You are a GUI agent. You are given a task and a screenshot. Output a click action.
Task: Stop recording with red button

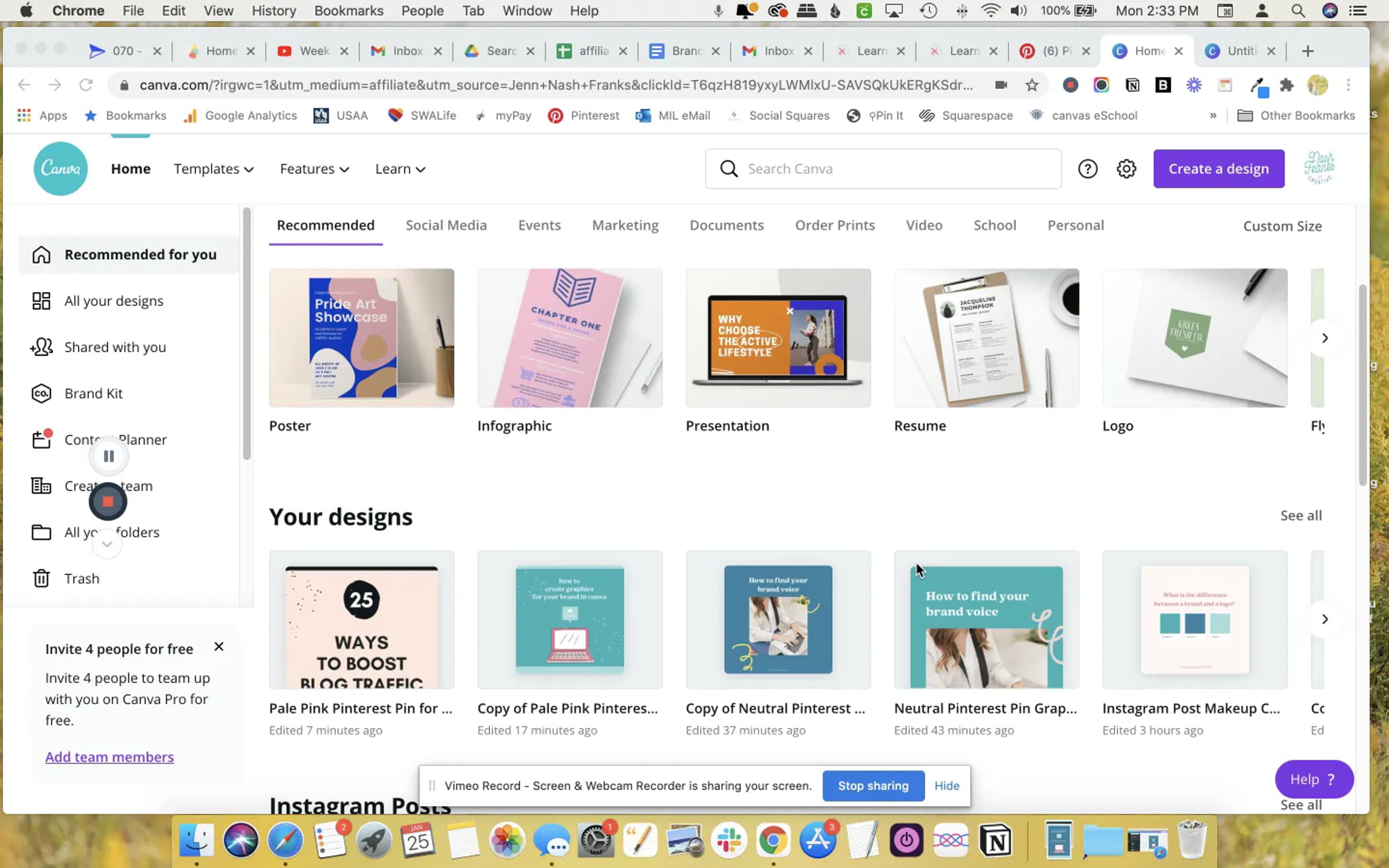click(108, 502)
